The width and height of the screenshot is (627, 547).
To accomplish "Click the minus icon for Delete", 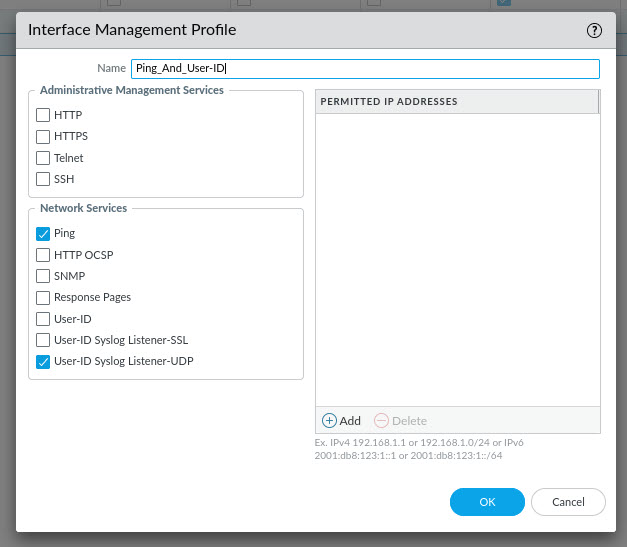I will point(381,421).
